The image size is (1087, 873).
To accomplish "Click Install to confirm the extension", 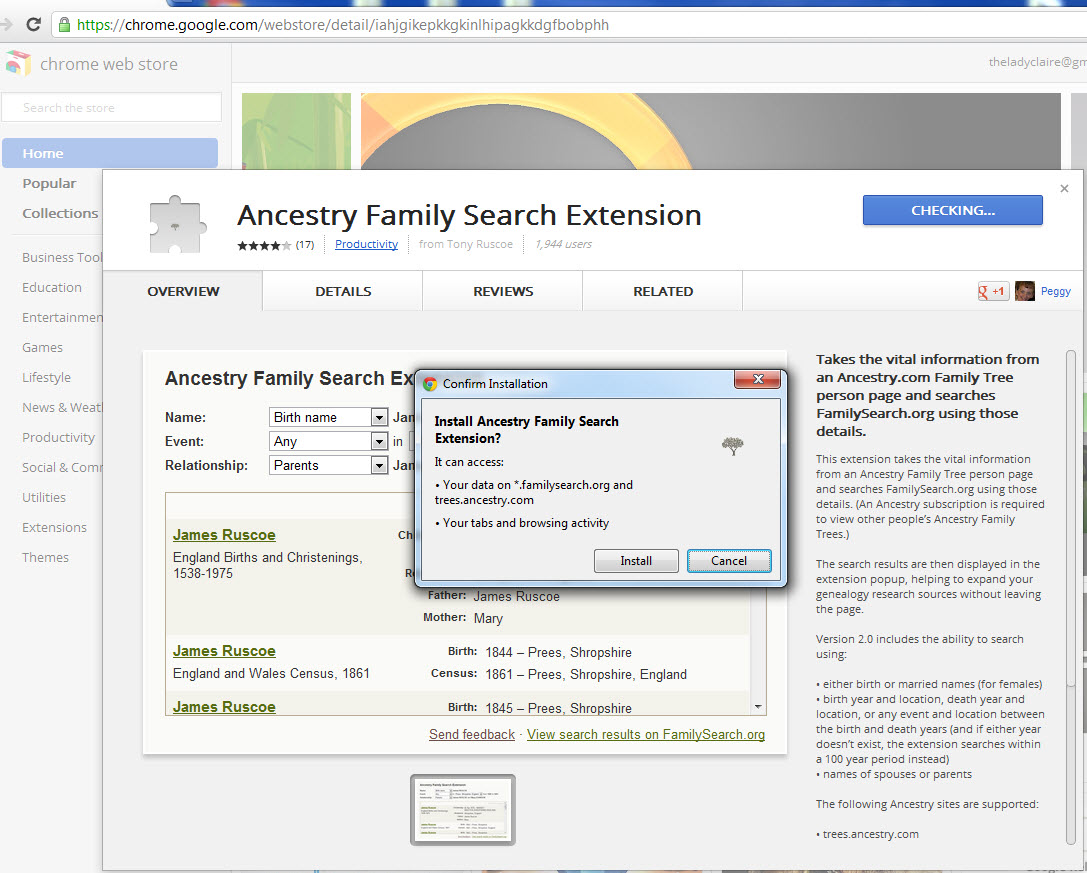I will [636, 560].
